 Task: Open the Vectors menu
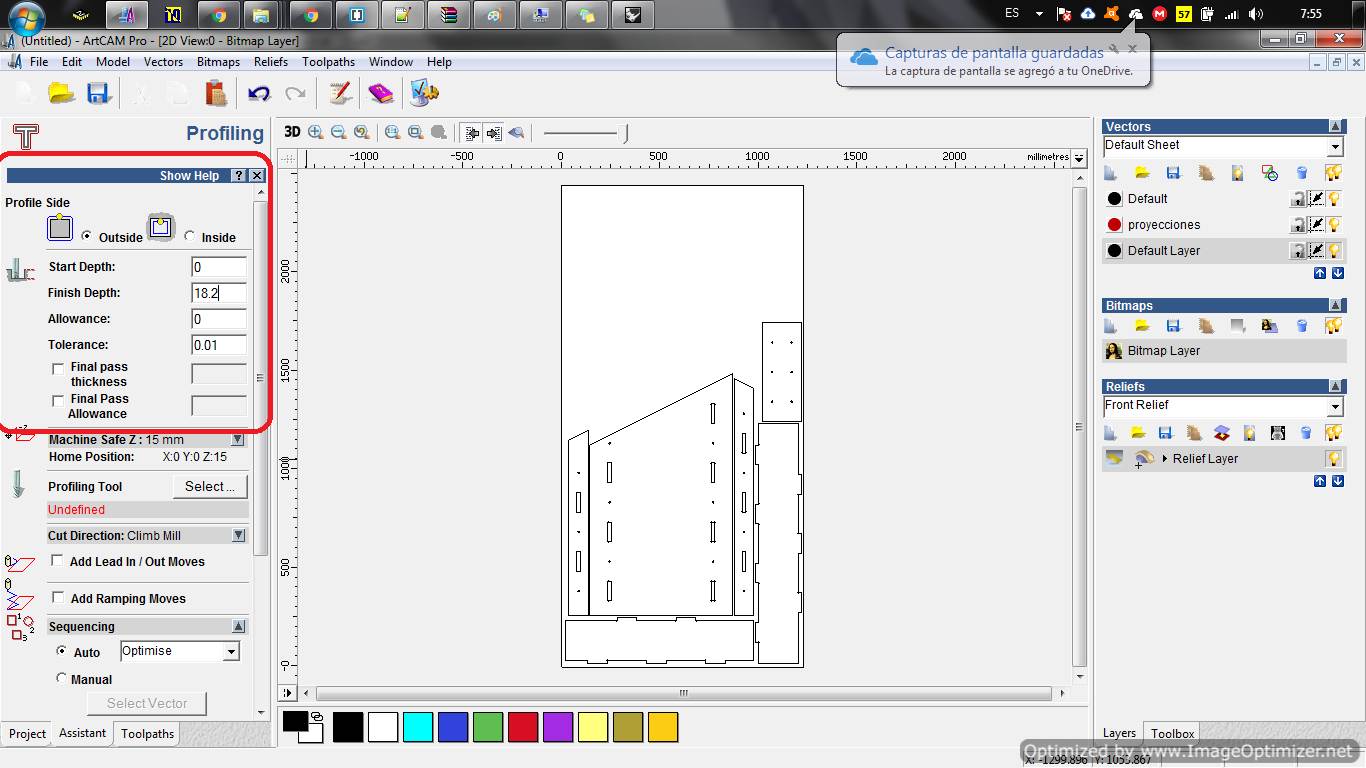(163, 62)
